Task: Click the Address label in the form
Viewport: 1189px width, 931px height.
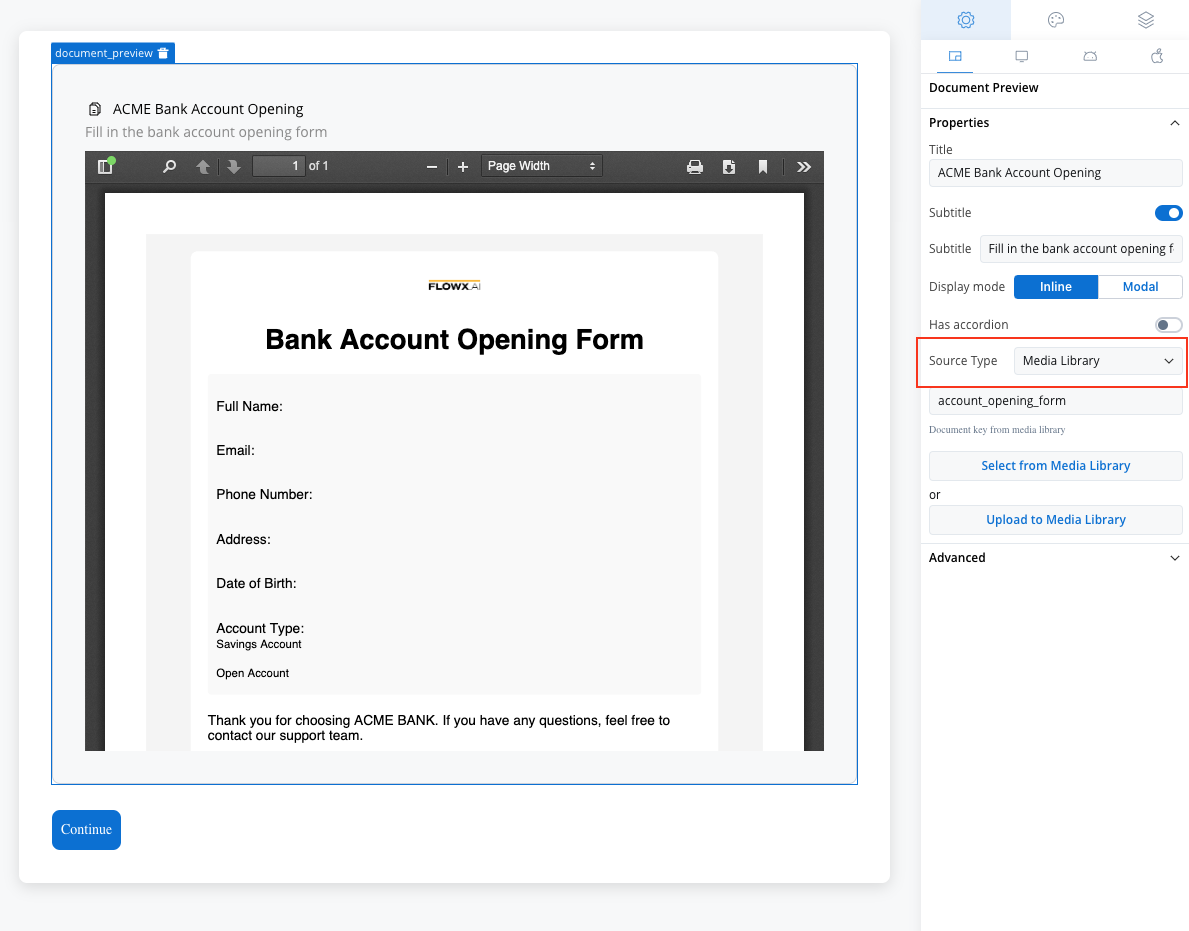Action: point(243,540)
